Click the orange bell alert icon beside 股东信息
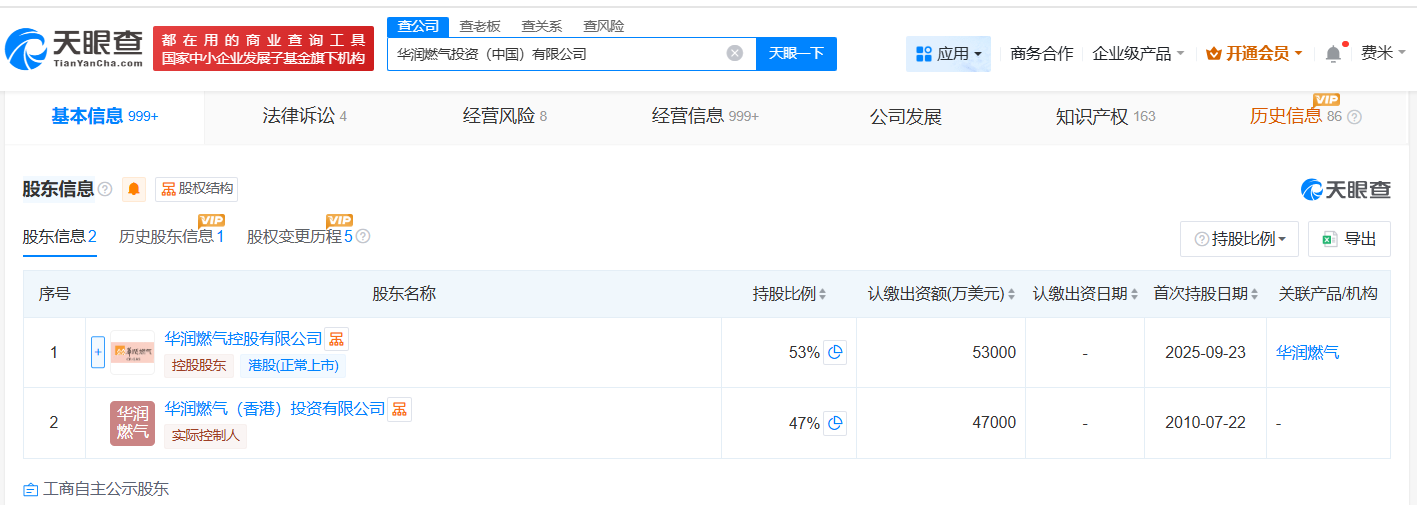This screenshot has height=505, width=1417. click(134, 189)
